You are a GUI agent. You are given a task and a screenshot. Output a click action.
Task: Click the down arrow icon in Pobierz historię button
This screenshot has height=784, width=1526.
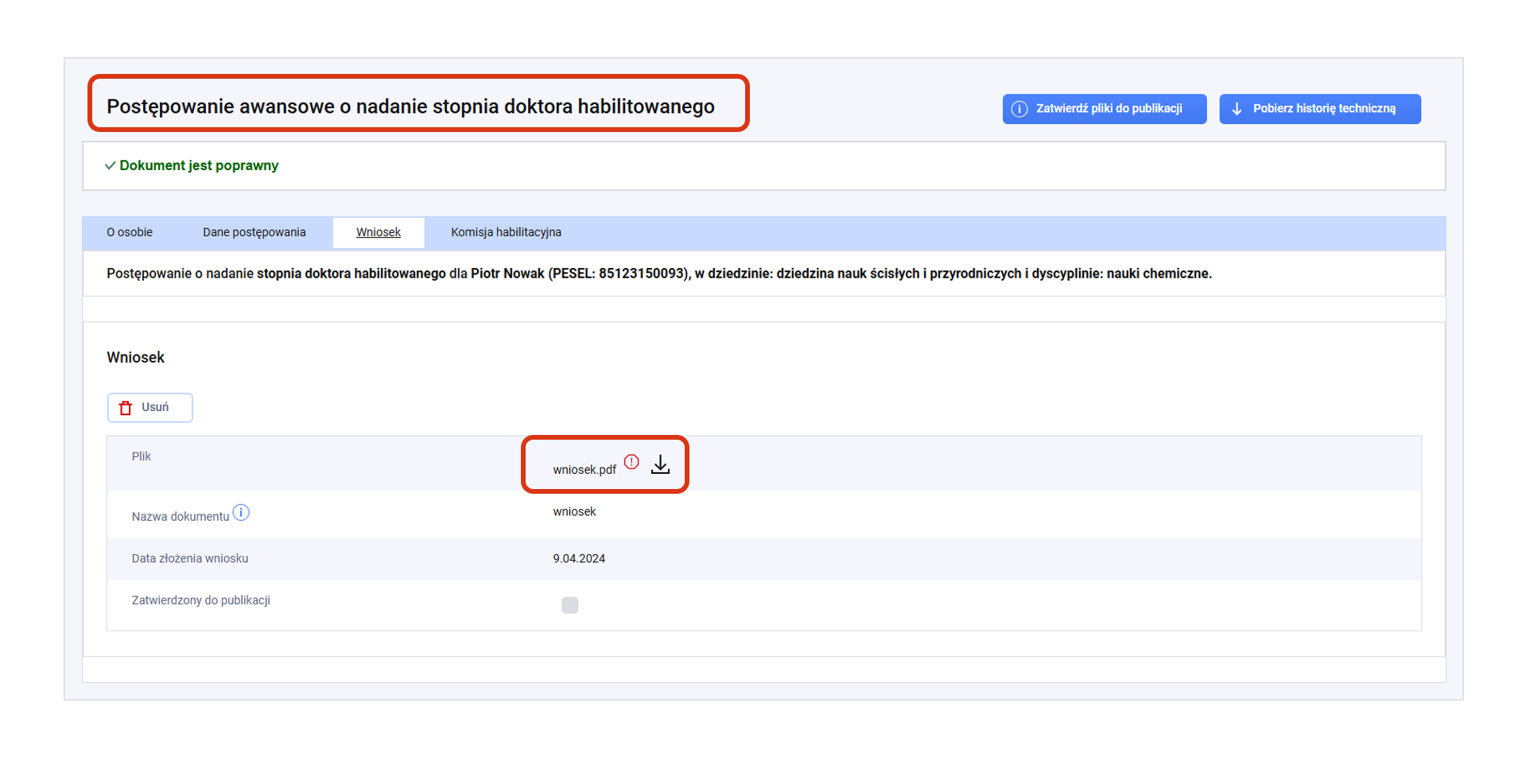pyautogui.click(x=1237, y=109)
